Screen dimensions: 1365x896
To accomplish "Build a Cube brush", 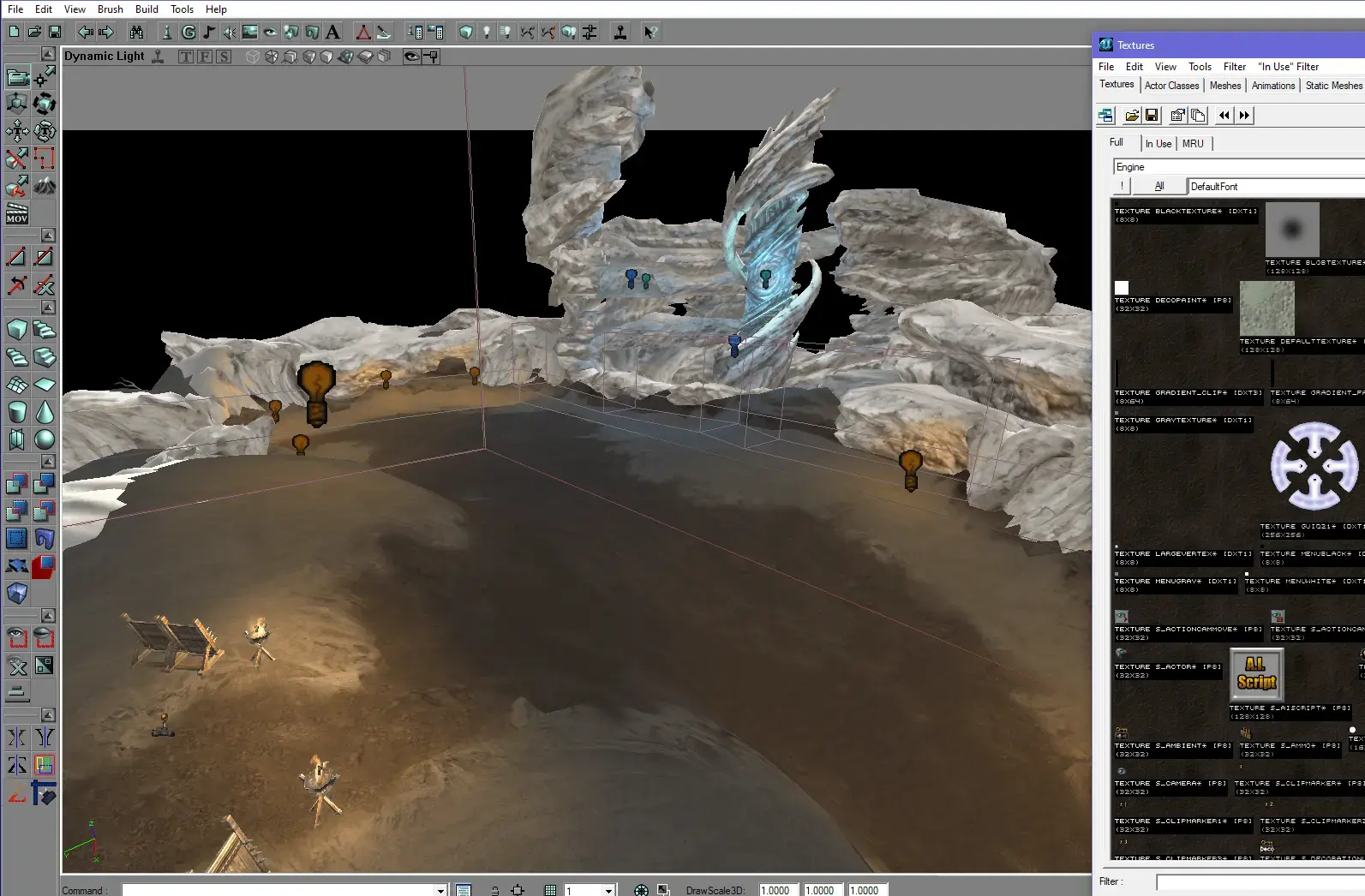I will (x=17, y=330).
